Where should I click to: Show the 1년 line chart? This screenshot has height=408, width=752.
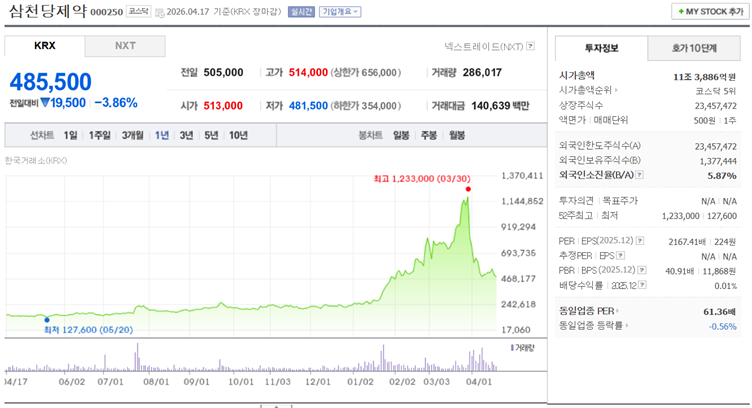pyautogui.click(x=162, y=135)
